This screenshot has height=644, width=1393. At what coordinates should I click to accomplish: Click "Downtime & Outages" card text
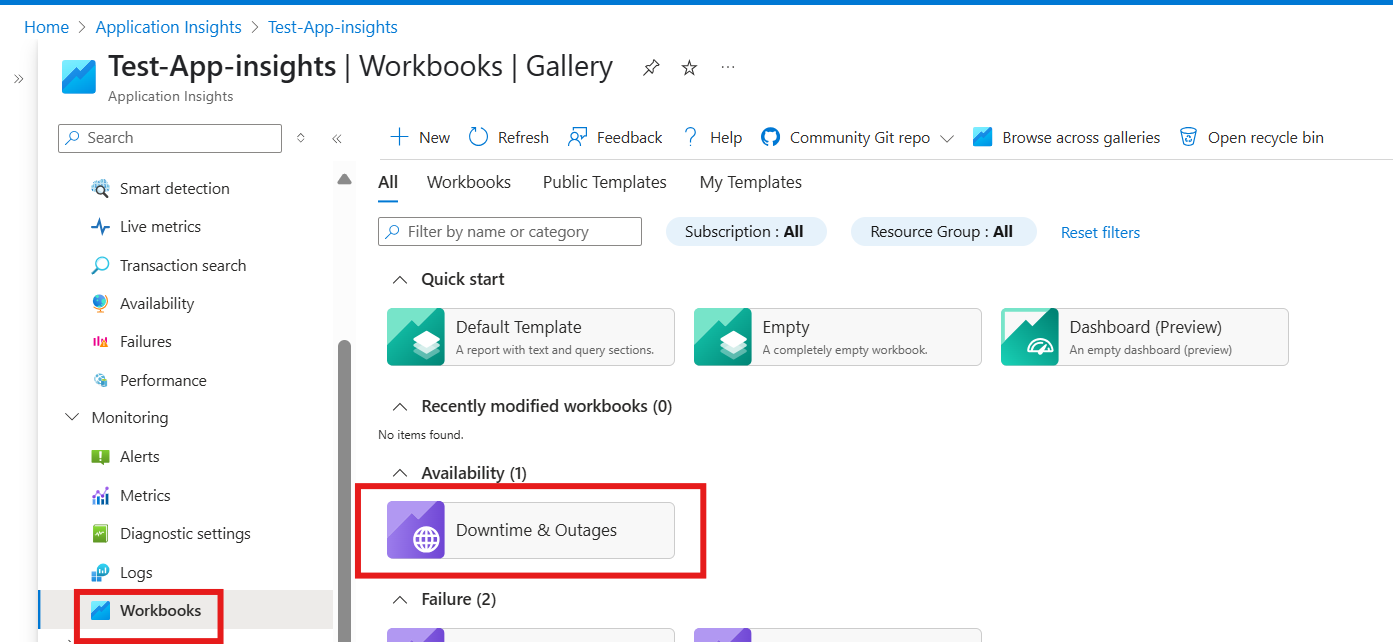pyautogui.click(x=536, y=530)
